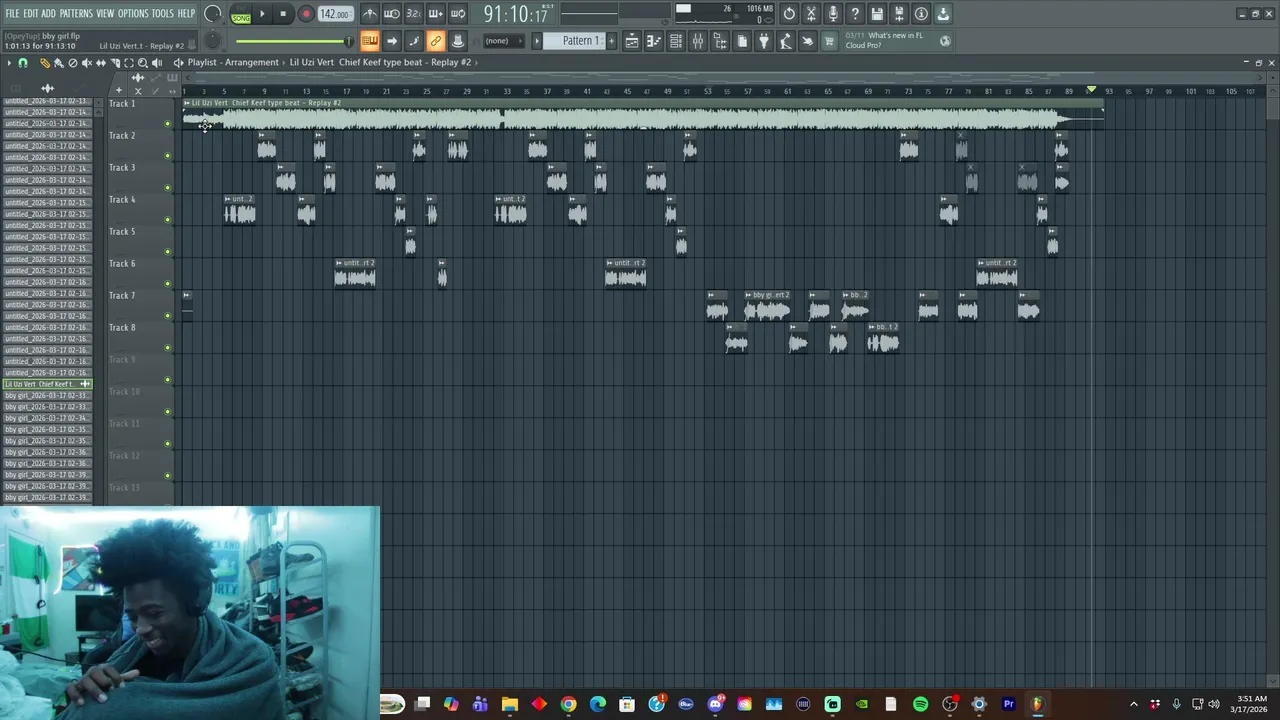The height and width of the screenshot is (720, 1280).
Task: Click the save project floppy icon
Action: click(877, 14)
